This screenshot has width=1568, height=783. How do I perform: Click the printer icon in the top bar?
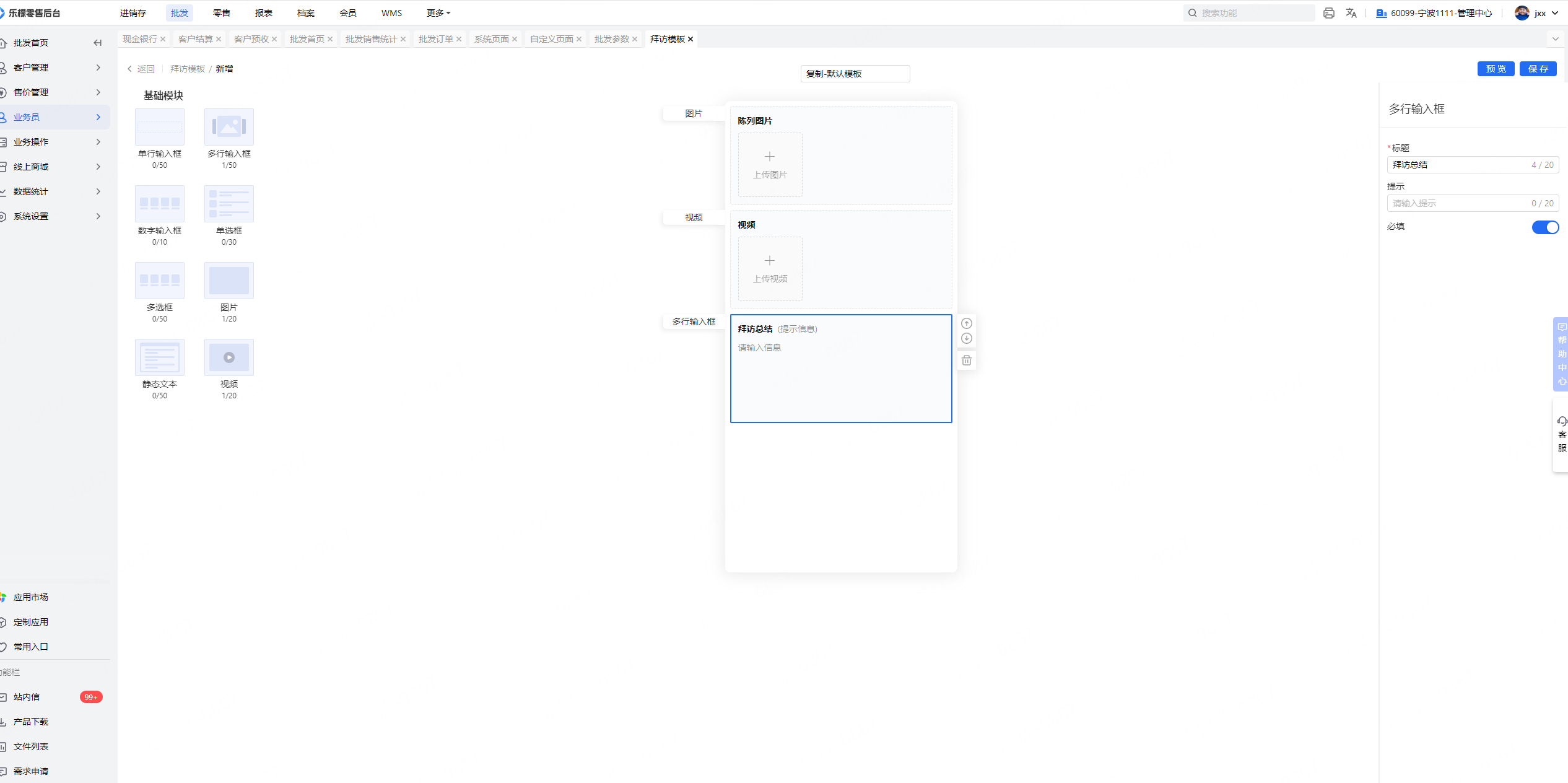click(1328, 13)
